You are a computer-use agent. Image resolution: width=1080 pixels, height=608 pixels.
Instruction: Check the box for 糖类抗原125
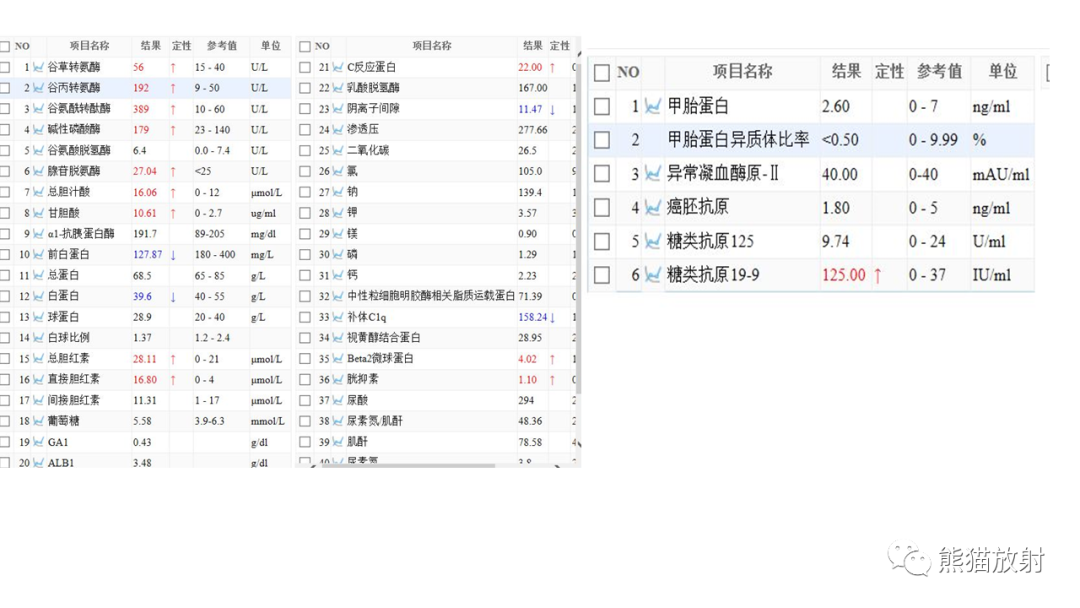click(602, 241)
